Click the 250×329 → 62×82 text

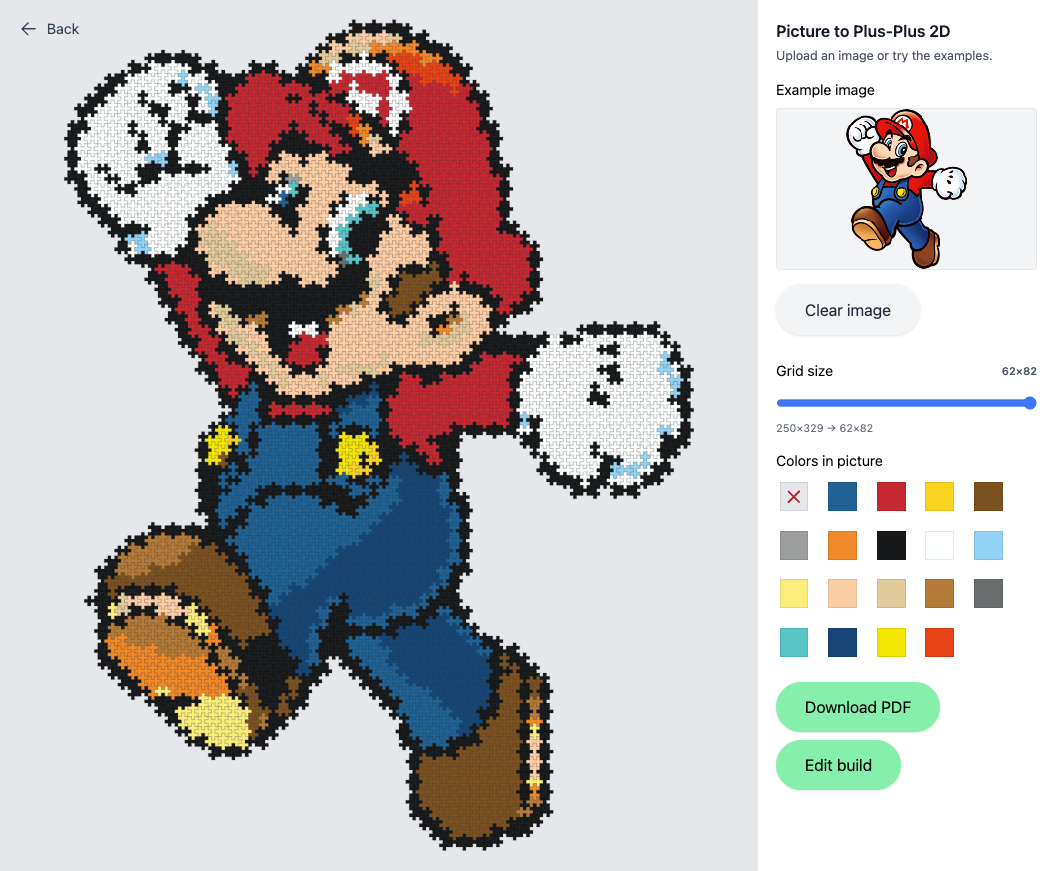pyautogui.click(x=824, y=428)
